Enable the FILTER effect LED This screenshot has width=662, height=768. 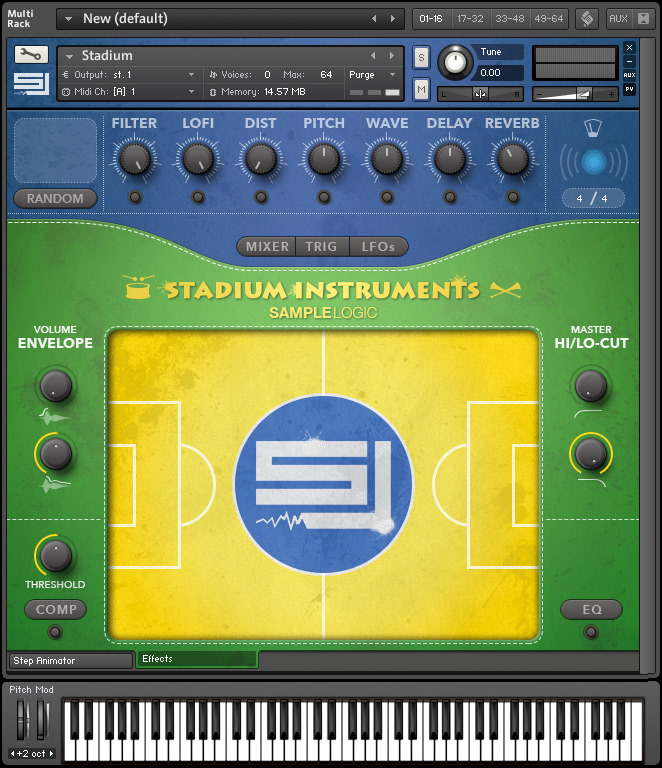(x=135, y=197)
